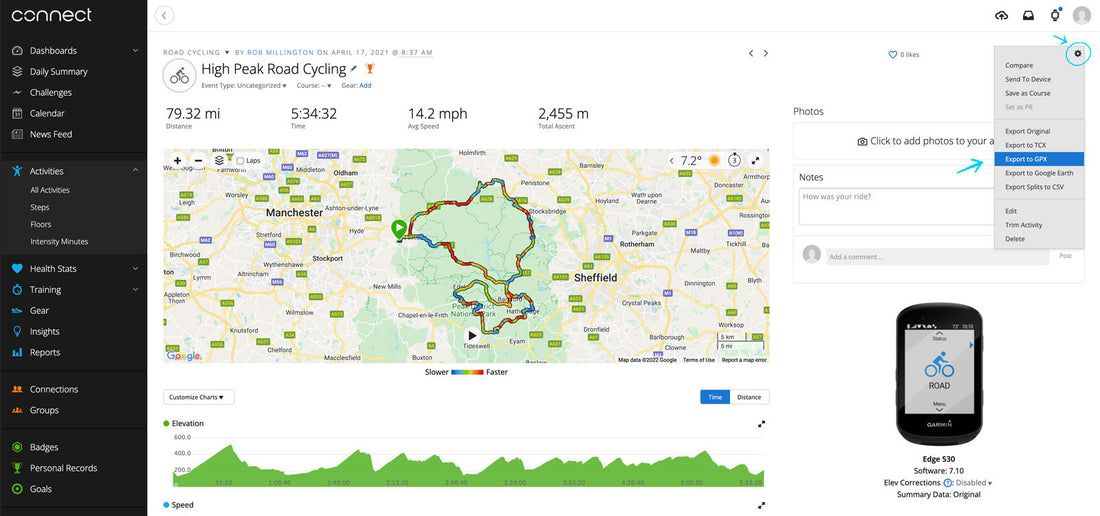Screen dimensions: 1100x516
Task: Switch chart axis to Distance
Action: click(x=749, y=397)
